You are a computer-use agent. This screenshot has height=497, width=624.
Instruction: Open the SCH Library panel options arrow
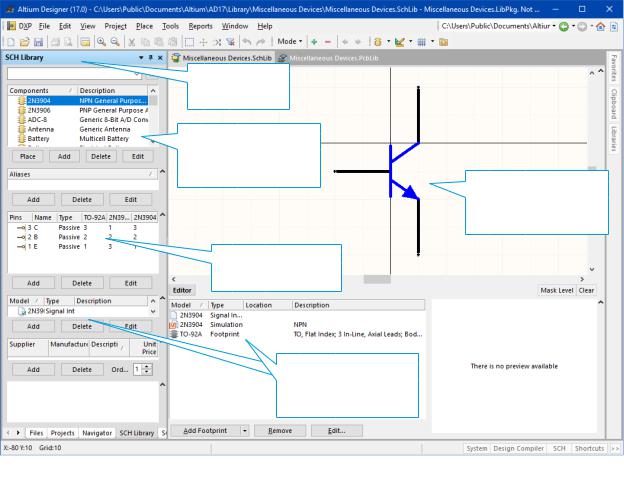pyautogui.click(x=141, y=58)
